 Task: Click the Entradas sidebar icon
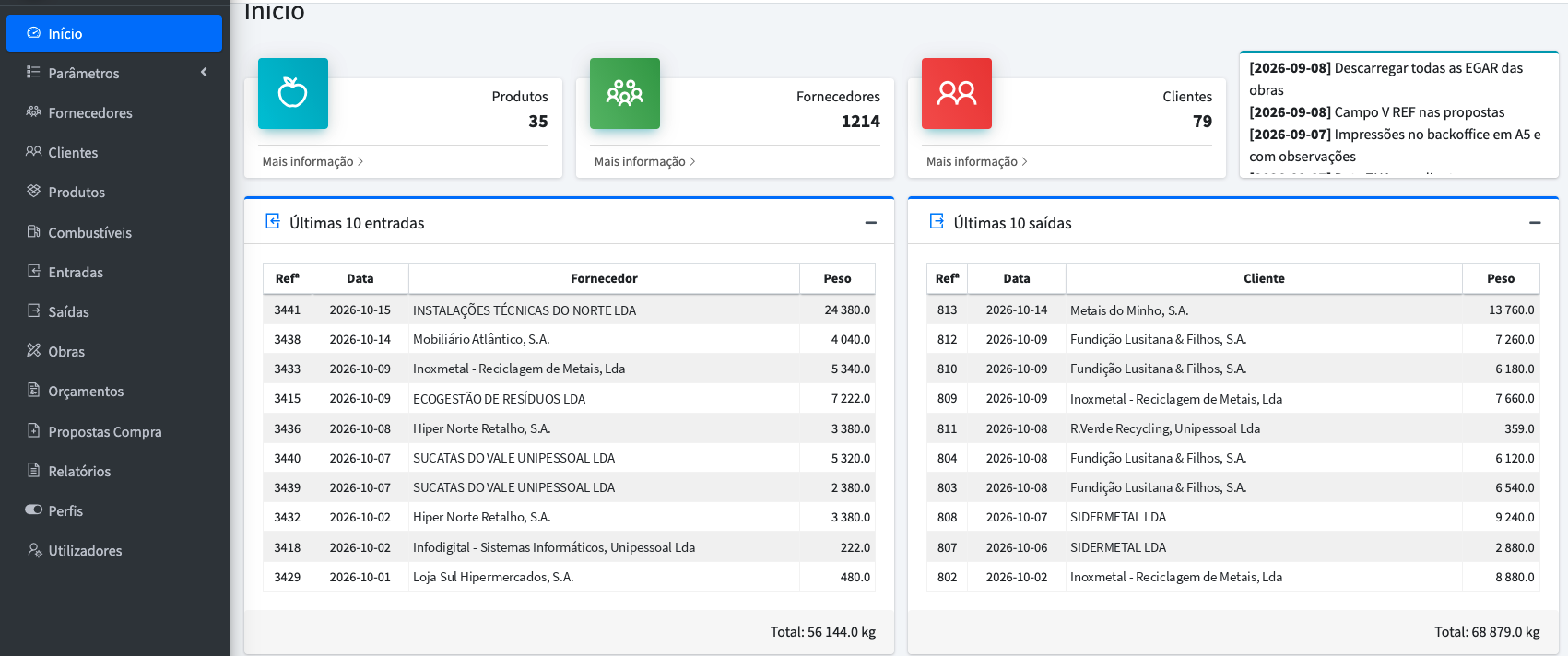[x=34, y=271]
